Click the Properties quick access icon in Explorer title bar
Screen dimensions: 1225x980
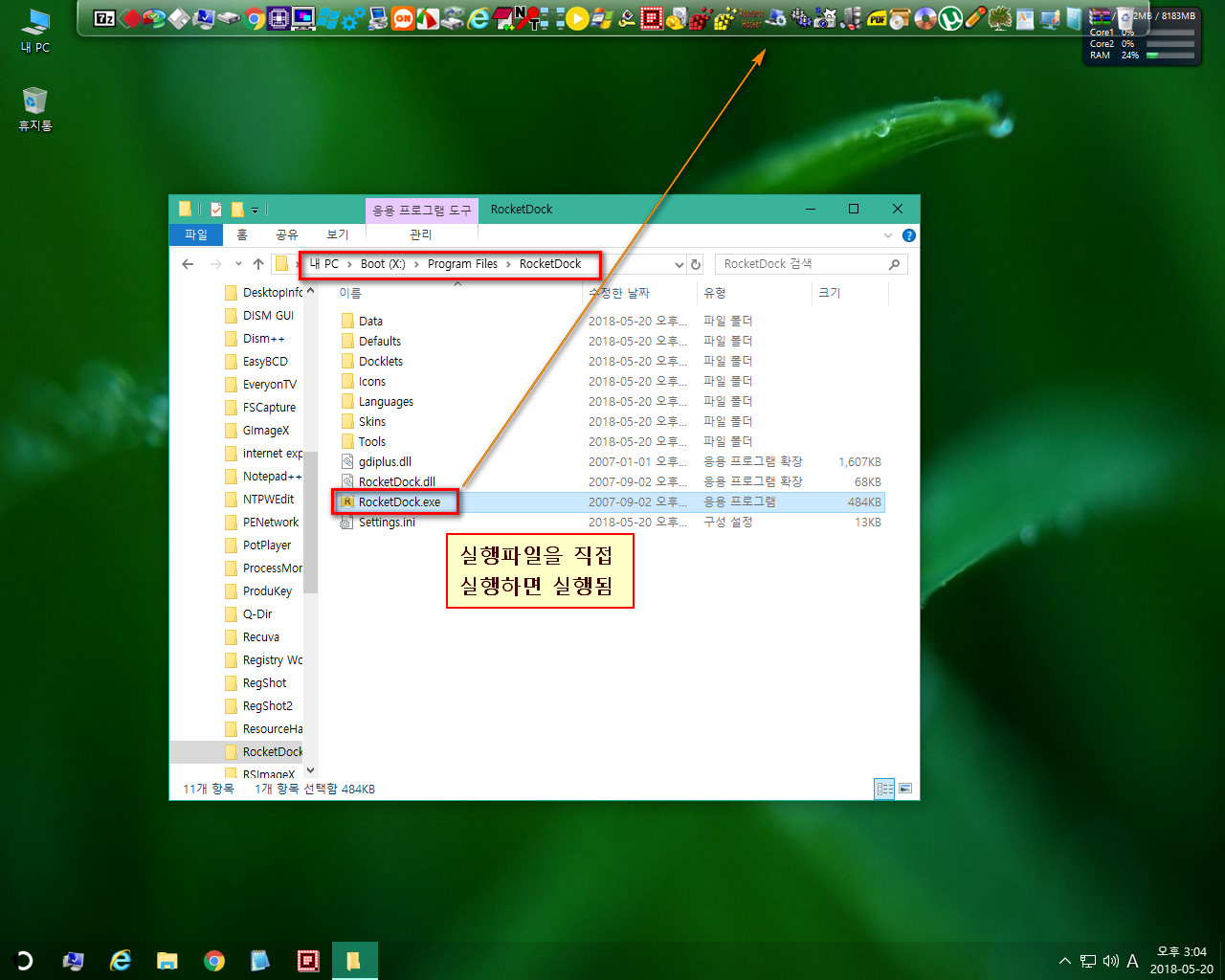click(216, 209)
